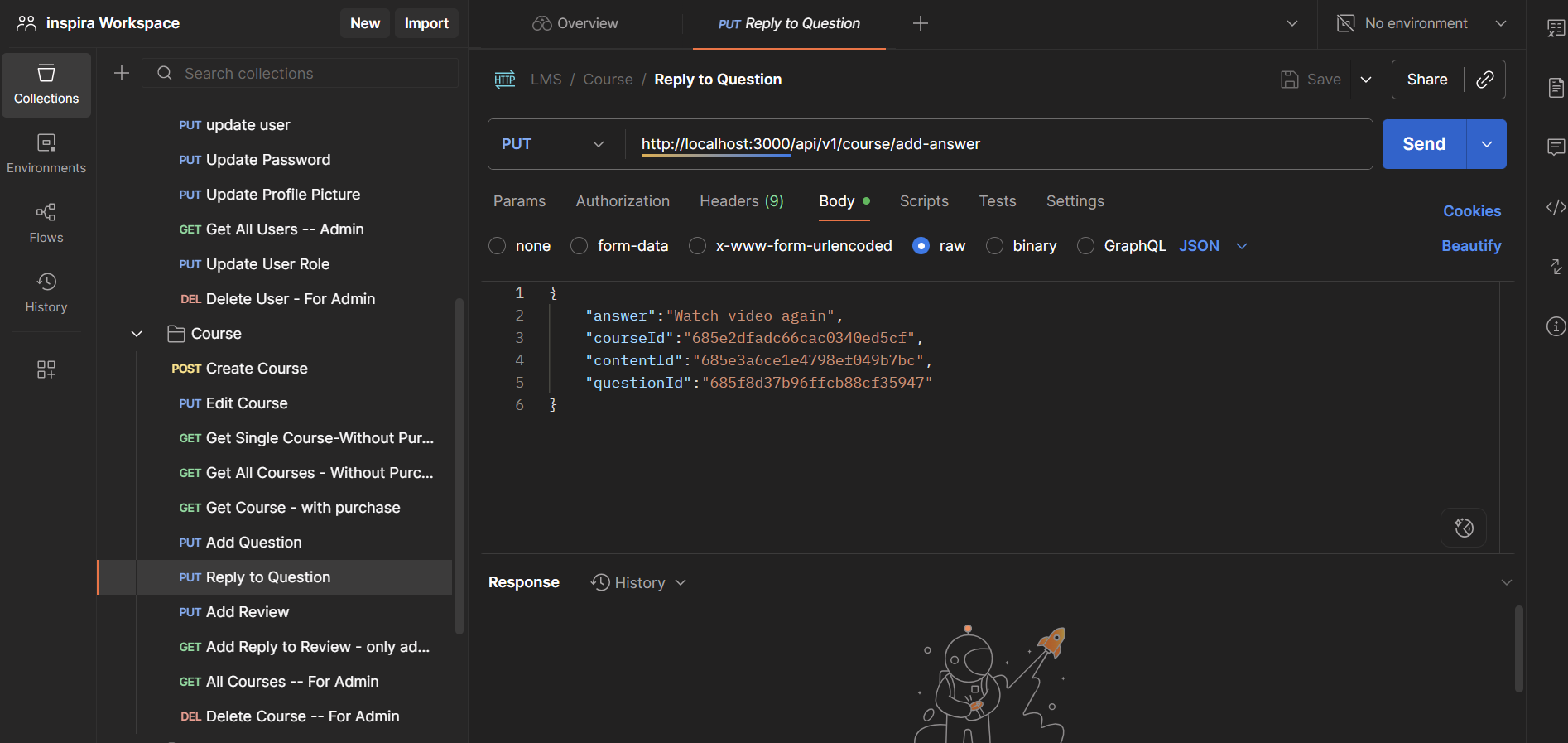Click the top right variables panel icon
1568x743 pixels.
[x=1556, y=27]
